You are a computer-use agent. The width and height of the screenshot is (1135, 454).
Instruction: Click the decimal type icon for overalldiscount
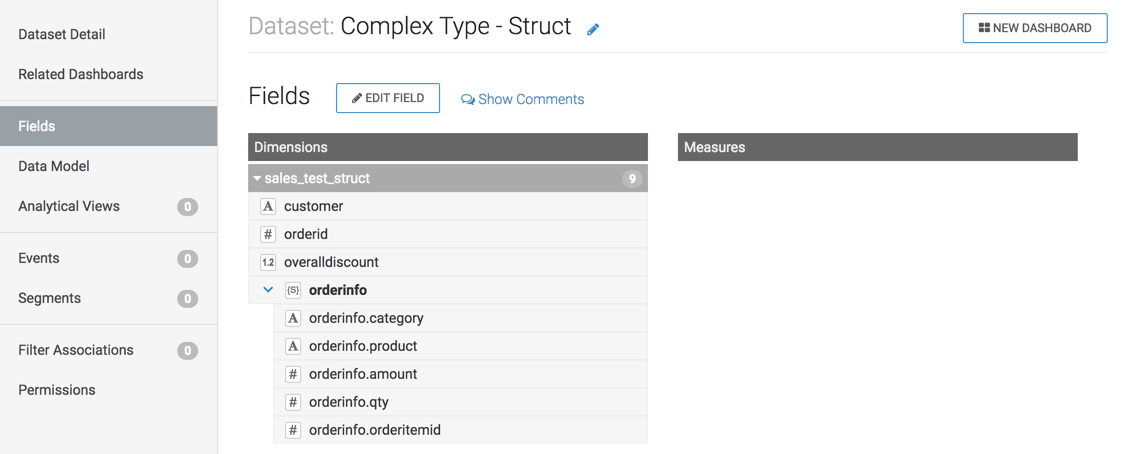[268, 262]
